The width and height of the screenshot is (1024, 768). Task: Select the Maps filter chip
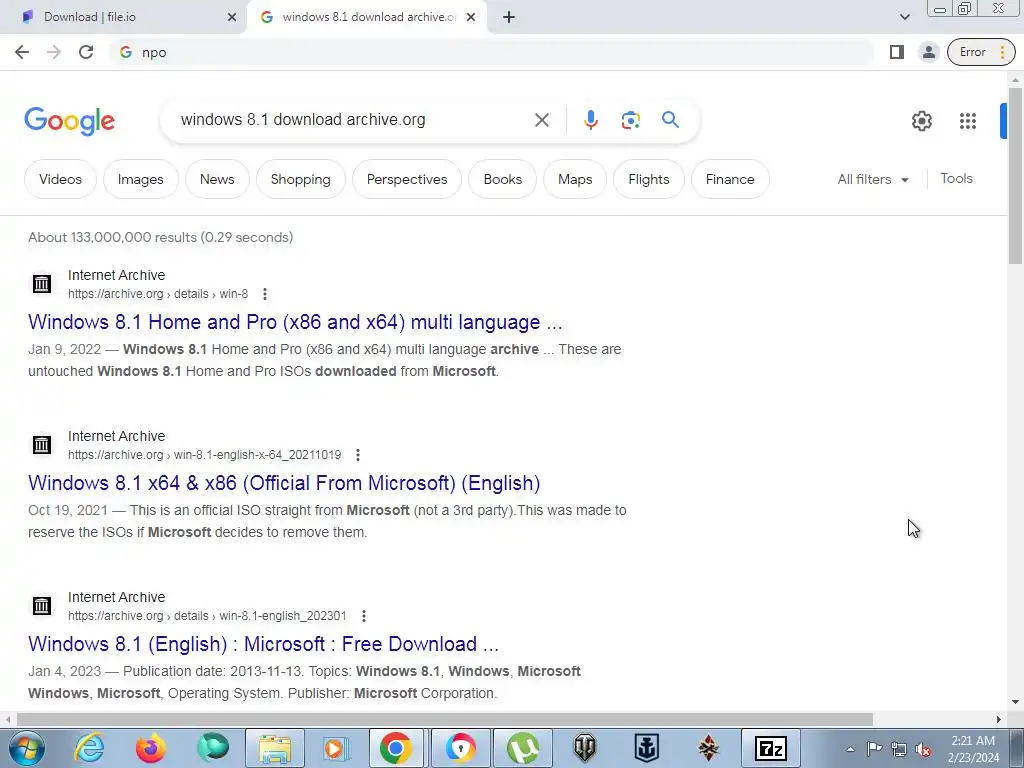point(575,179)
